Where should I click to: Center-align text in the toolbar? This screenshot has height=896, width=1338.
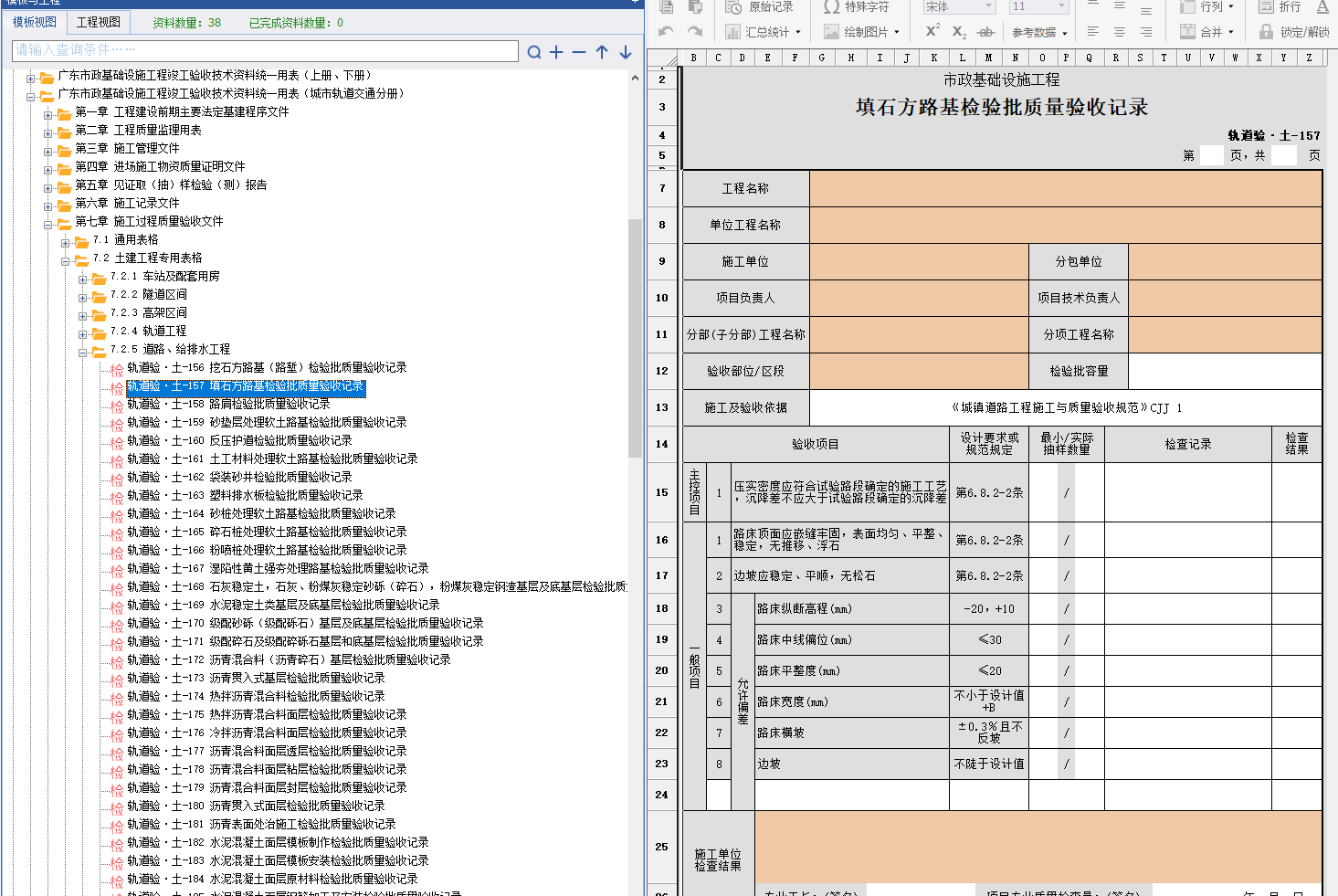click(x=1120, y=32)
